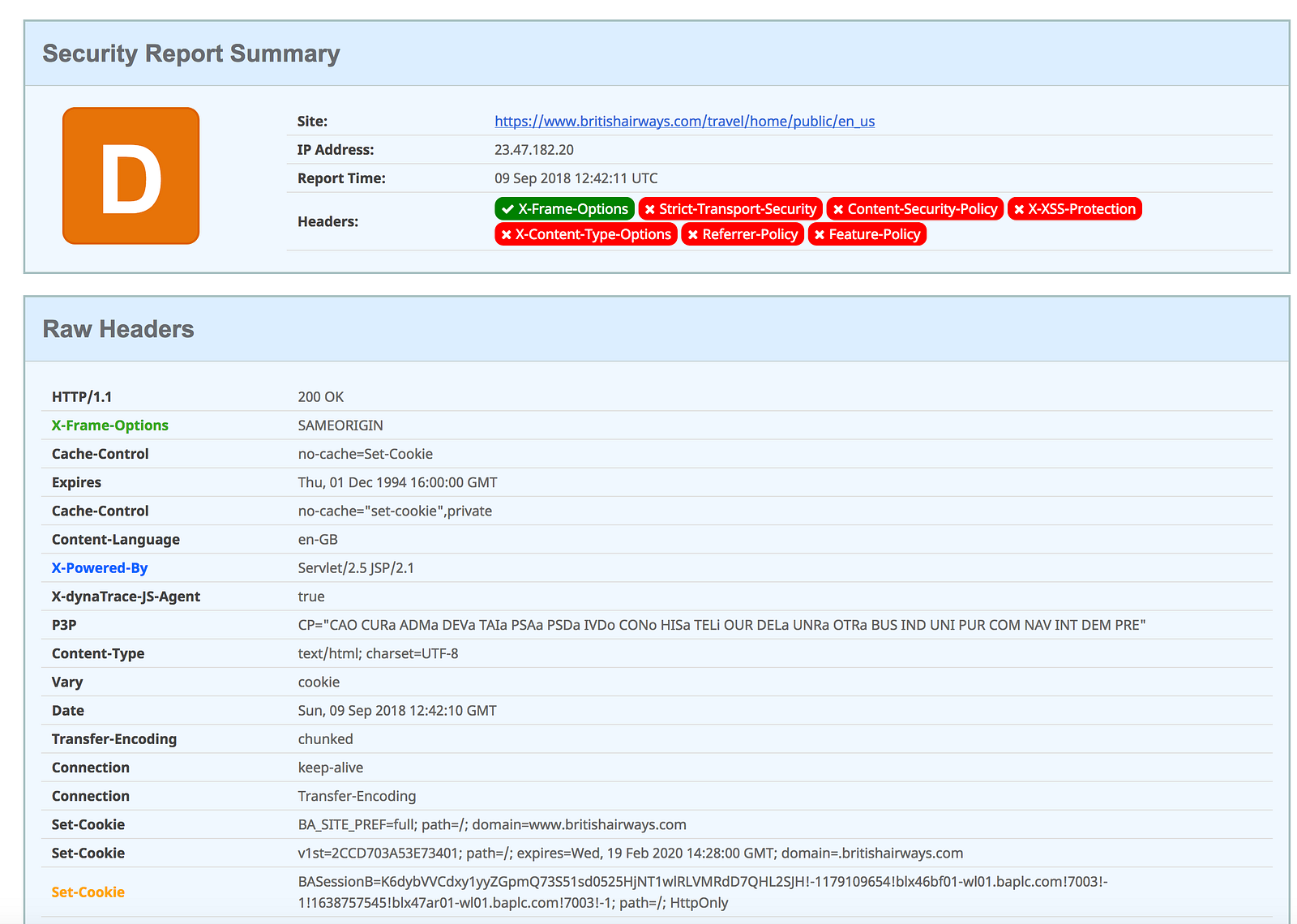Click the Security Report Summary heading
Image resolution: width=1297 pixels, height=924 pixels.
(x=191, y=53)
